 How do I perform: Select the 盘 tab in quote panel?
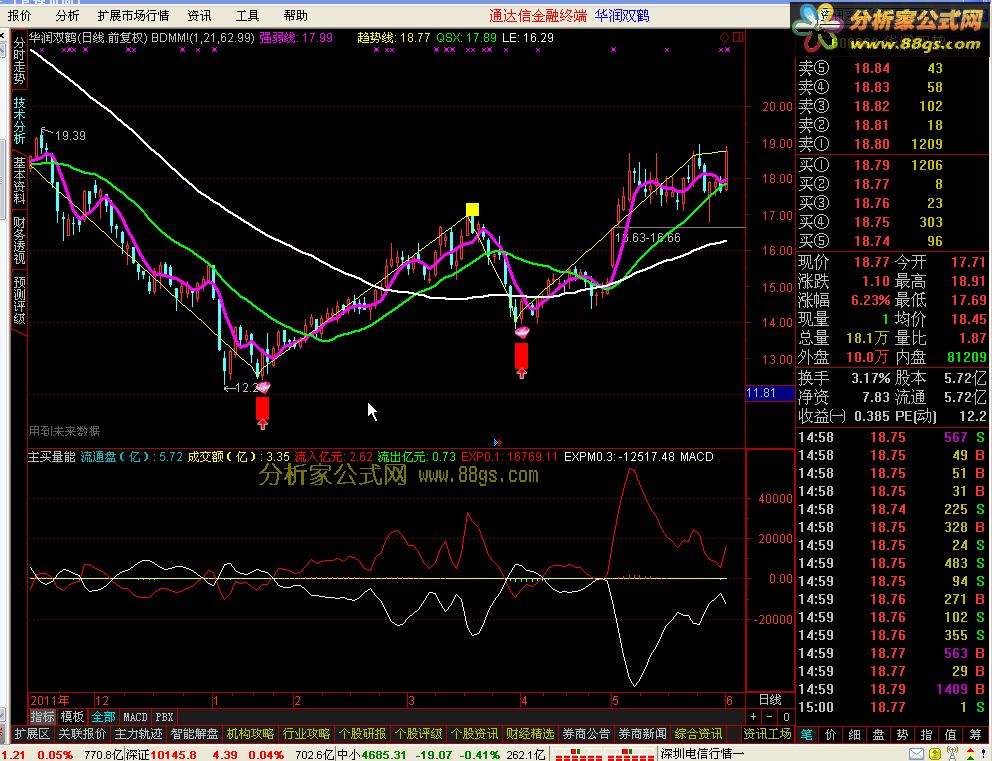879,734
